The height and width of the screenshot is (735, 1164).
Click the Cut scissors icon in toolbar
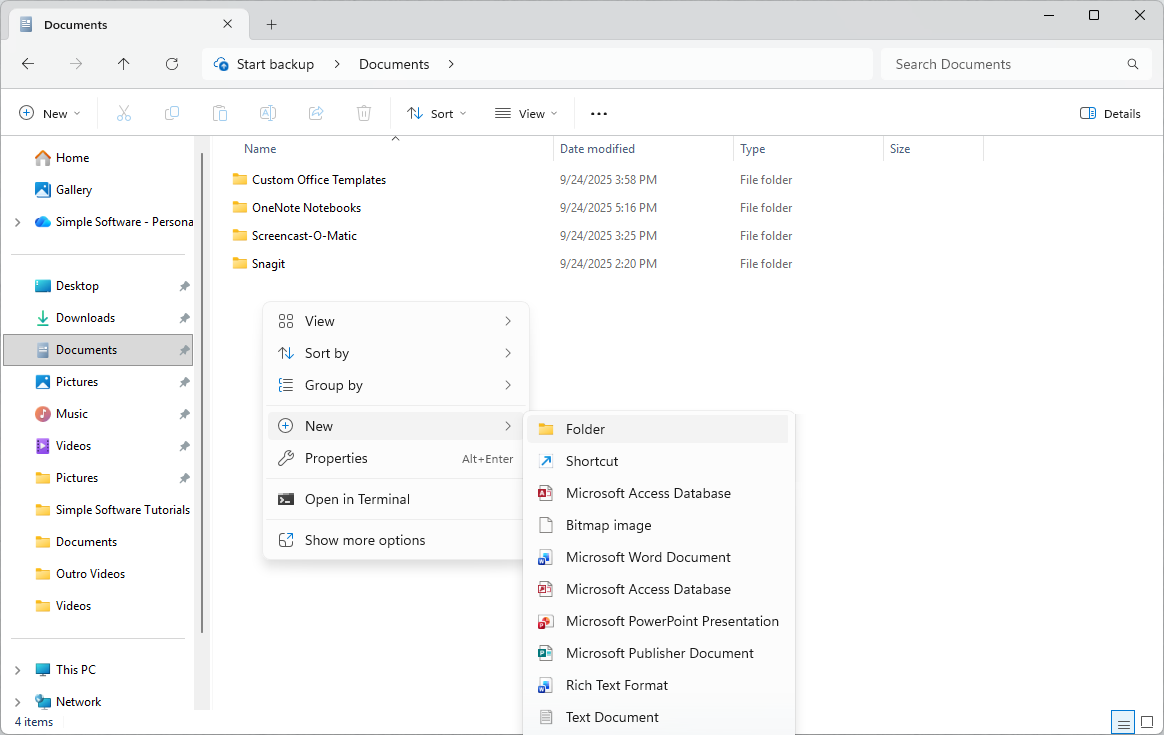(124, 114)
